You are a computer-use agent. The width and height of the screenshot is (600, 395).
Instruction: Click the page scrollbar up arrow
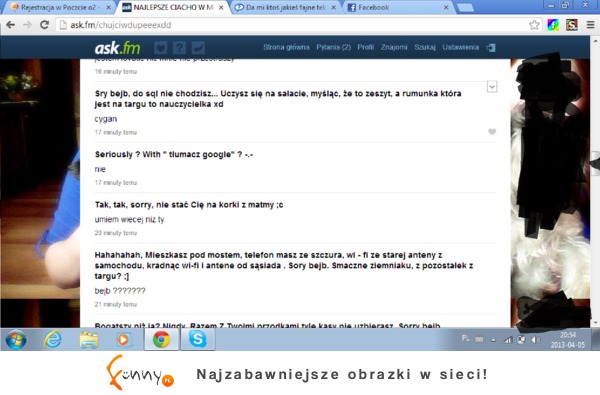pyautogui.click(x=596, y=40)
